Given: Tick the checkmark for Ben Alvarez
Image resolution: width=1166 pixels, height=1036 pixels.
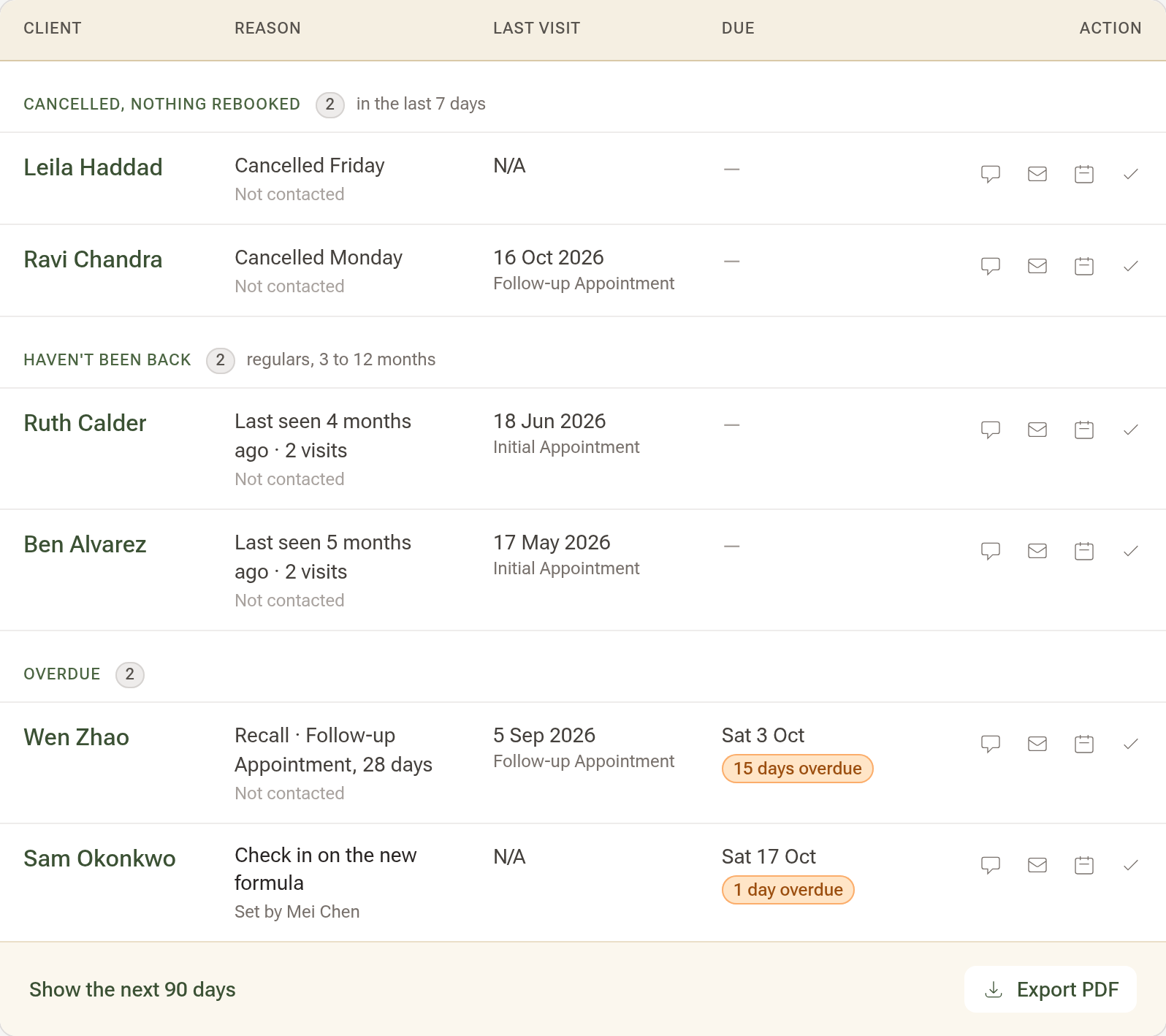Looking at the screenshot, I should pyautogui.click(x=1130, y=551).
